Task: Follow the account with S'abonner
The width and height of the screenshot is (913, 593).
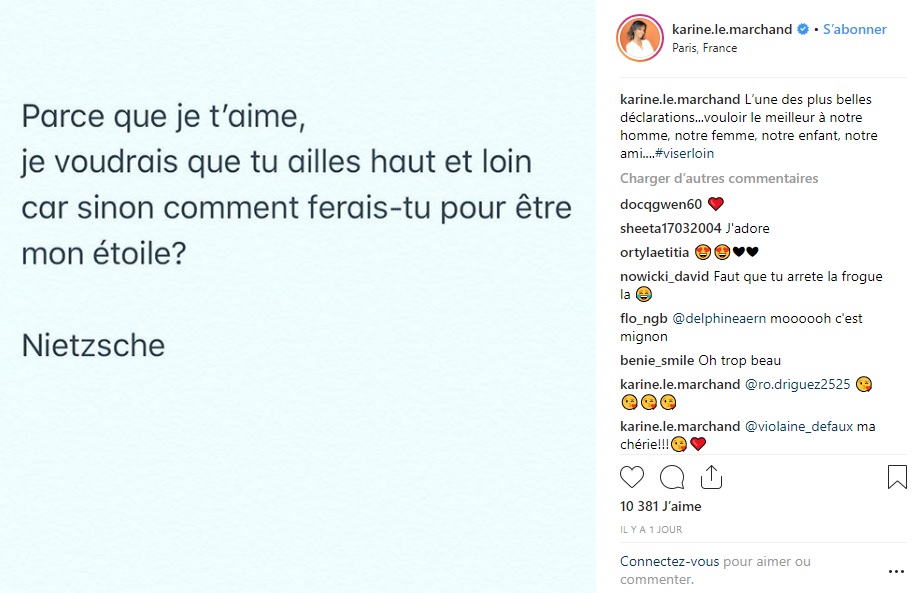Action: 854,30
